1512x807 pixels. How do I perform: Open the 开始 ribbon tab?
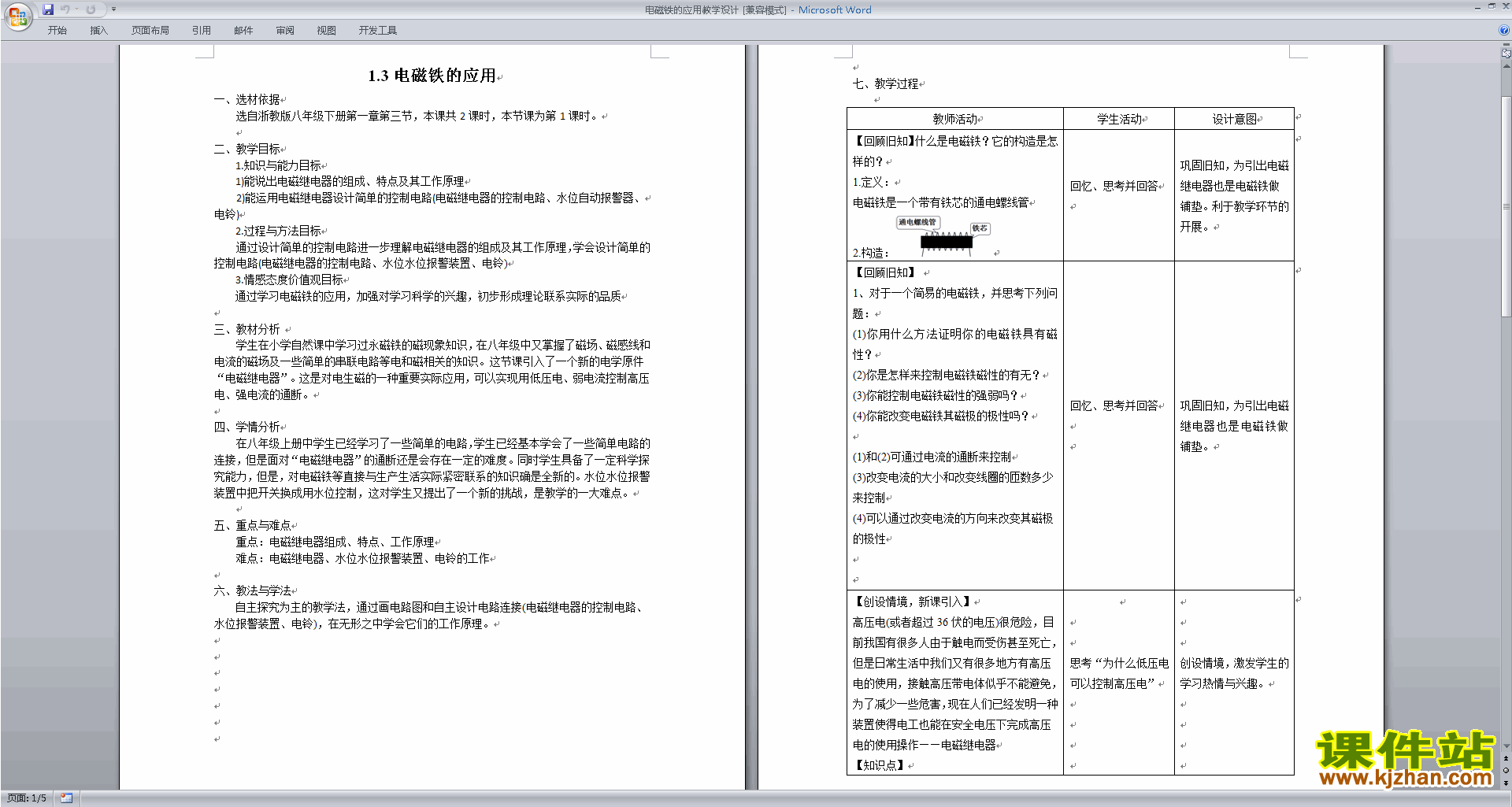57,31
